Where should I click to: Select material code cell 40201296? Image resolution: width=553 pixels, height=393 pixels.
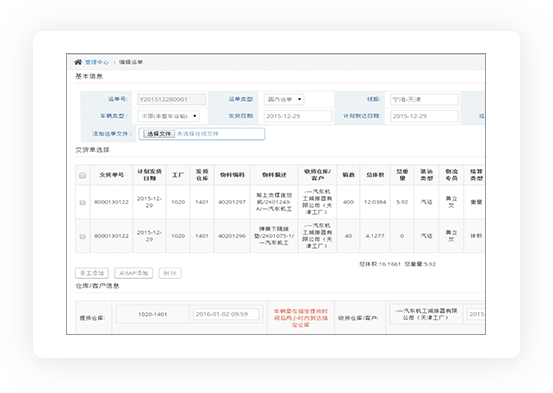pos(232,236)
